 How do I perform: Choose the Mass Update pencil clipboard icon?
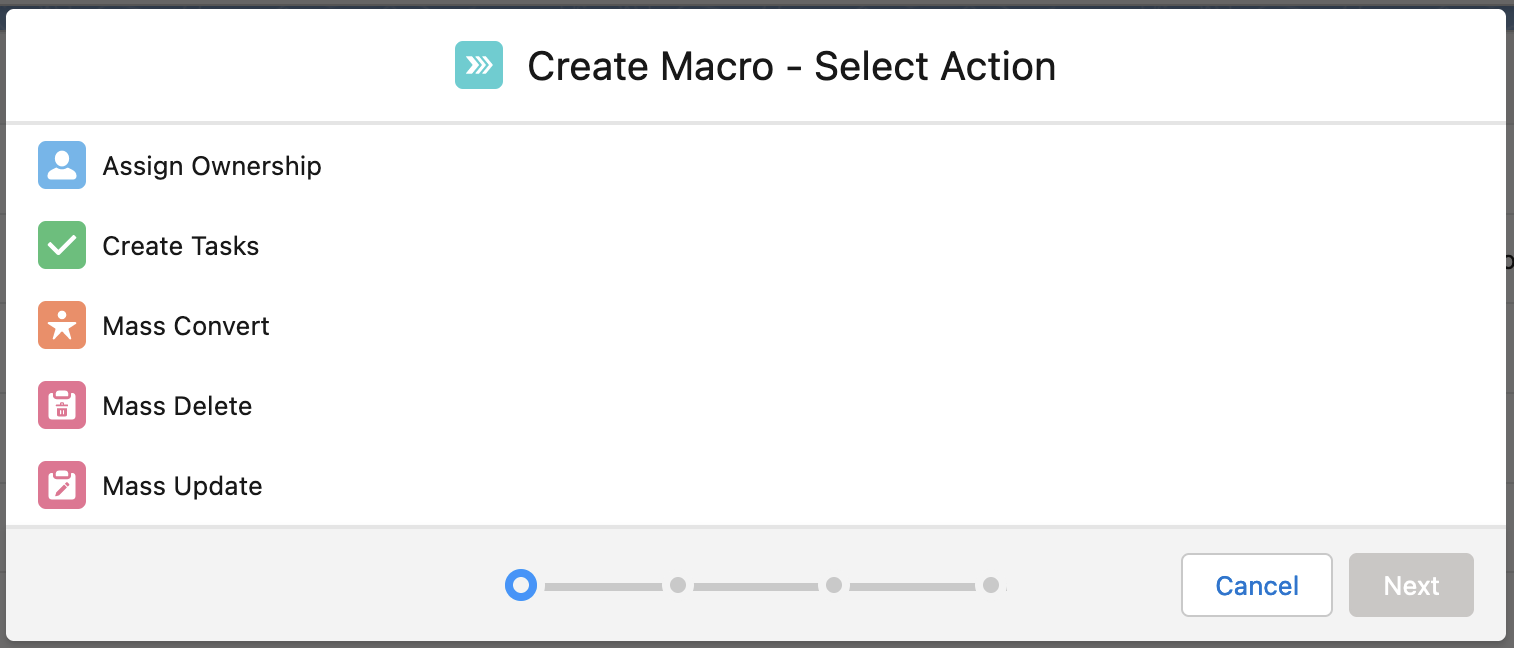62,485
